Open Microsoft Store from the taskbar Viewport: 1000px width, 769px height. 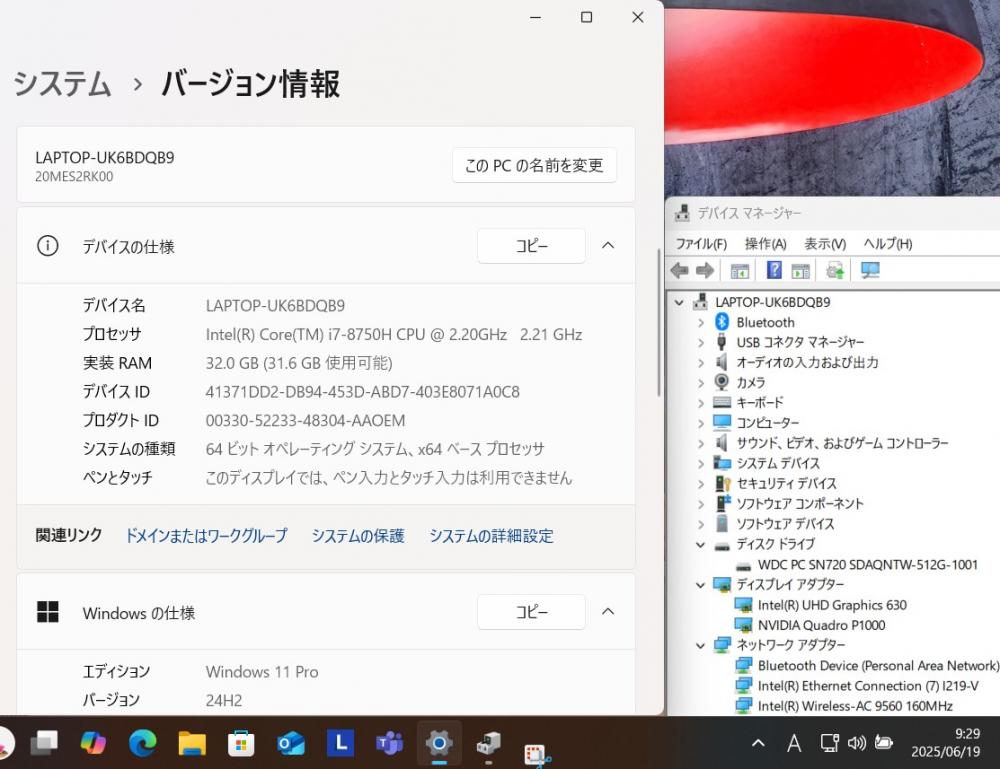coord(241,743)
